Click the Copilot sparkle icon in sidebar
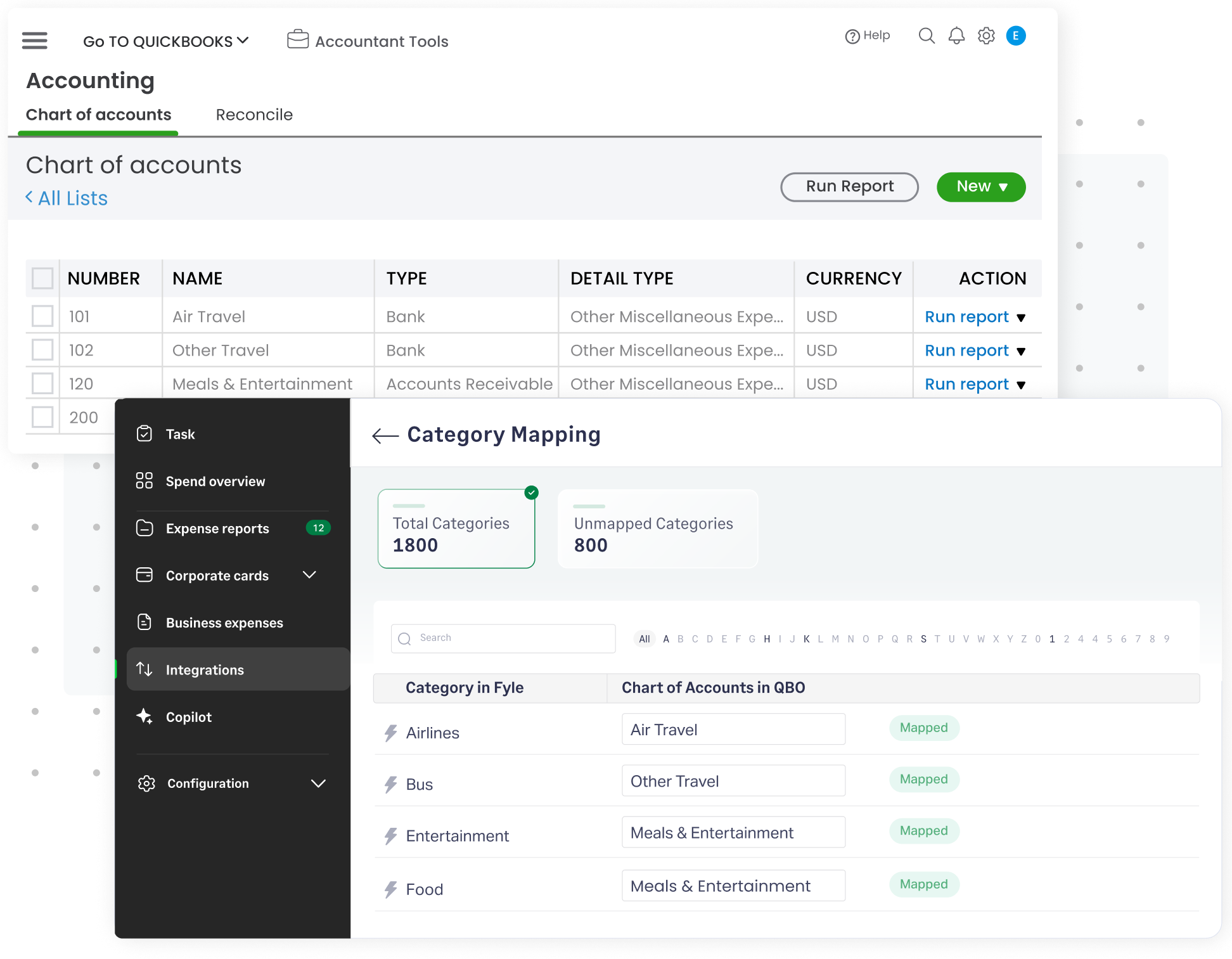 (144, 716)
